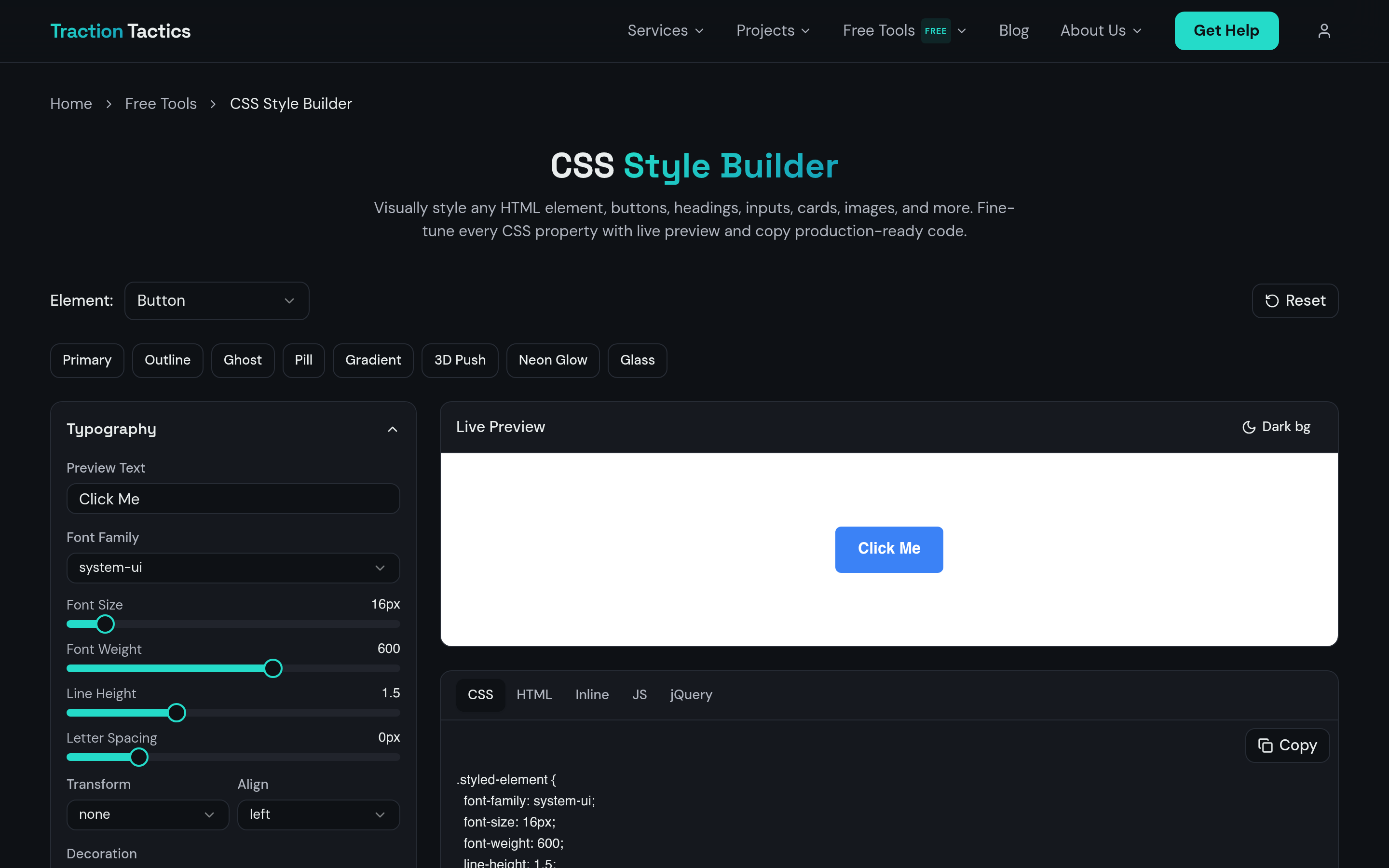This screenshot has width=1389, height=868.
Task: Open the Align dropdown
Action: coord(318,814)
